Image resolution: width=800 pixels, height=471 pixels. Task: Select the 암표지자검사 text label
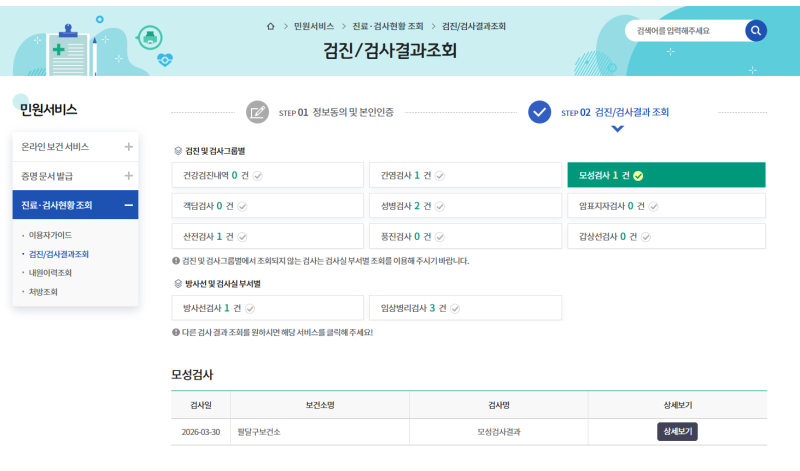coord(602,206)
